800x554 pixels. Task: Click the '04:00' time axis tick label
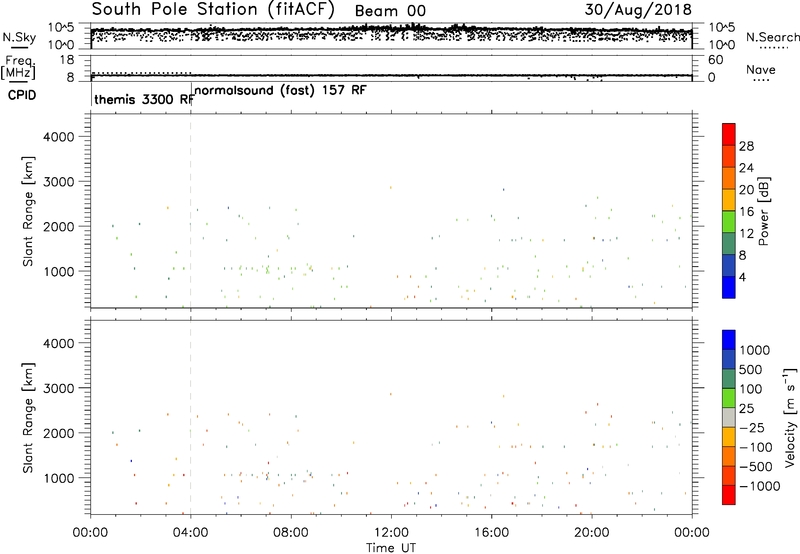[x=190, y=533]
